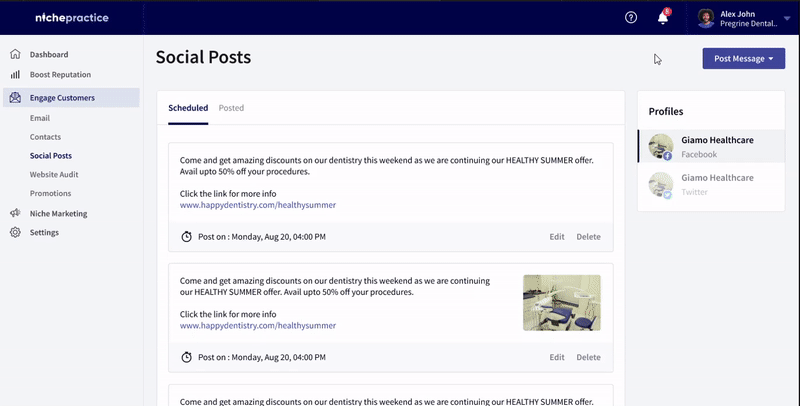Click the Giamo Healthcare Facebook profile picture
The height and width of the screenshot is (406, 800).
(661, 146)
